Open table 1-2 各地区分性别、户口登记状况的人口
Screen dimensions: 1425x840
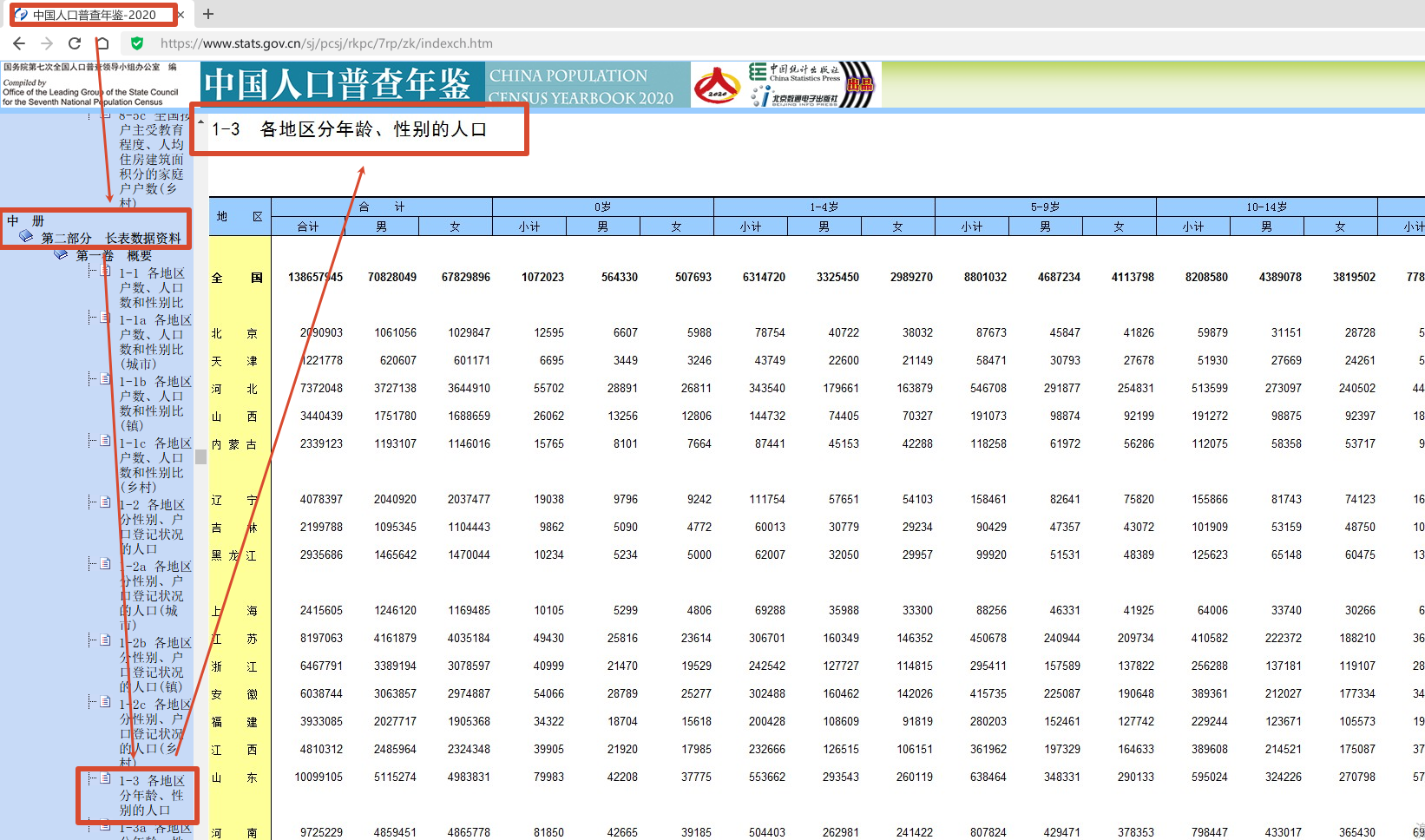click(152, 527)
